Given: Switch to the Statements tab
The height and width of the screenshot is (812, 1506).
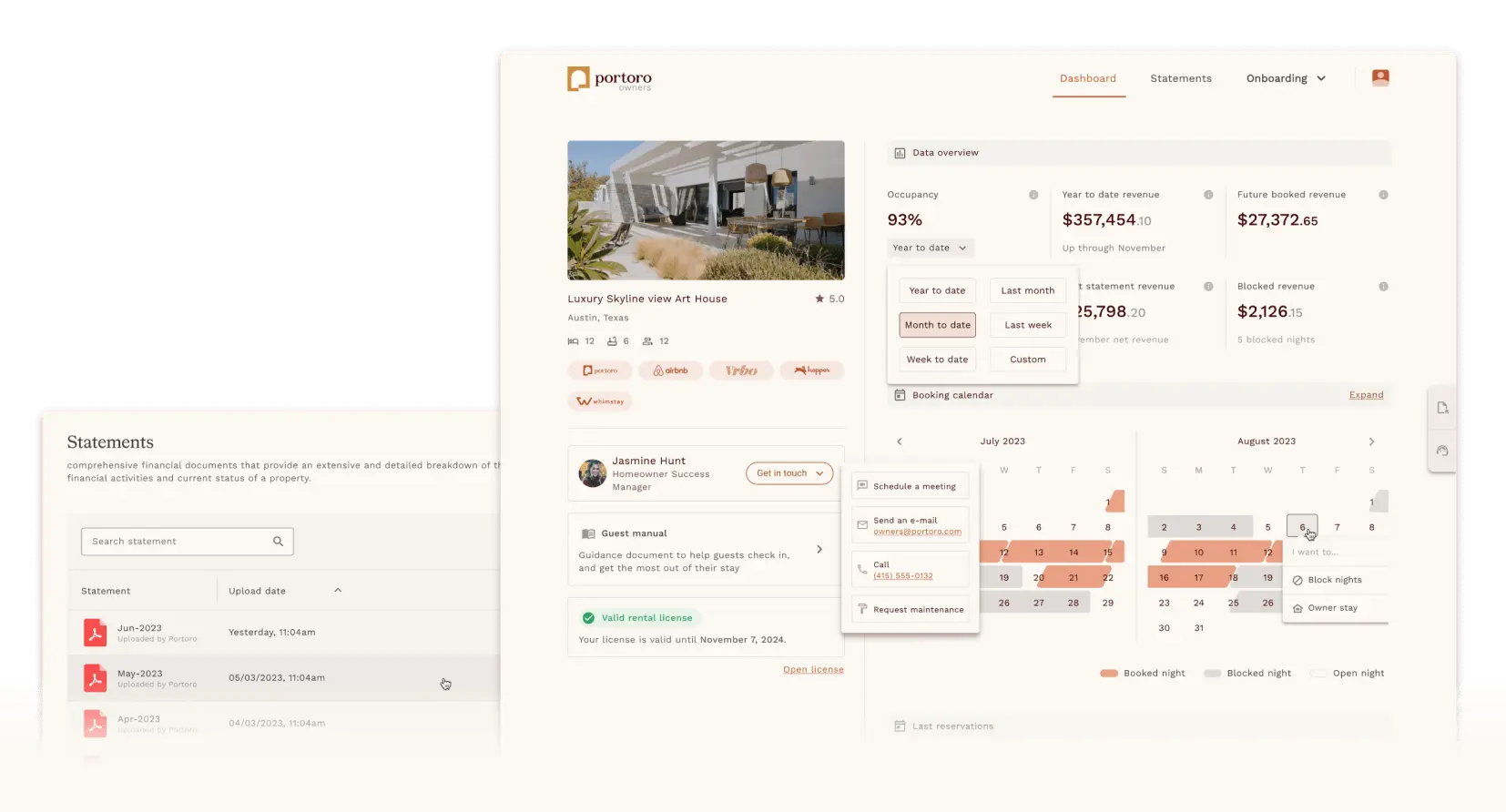Looking at the screenshot, I should 1180,78.
